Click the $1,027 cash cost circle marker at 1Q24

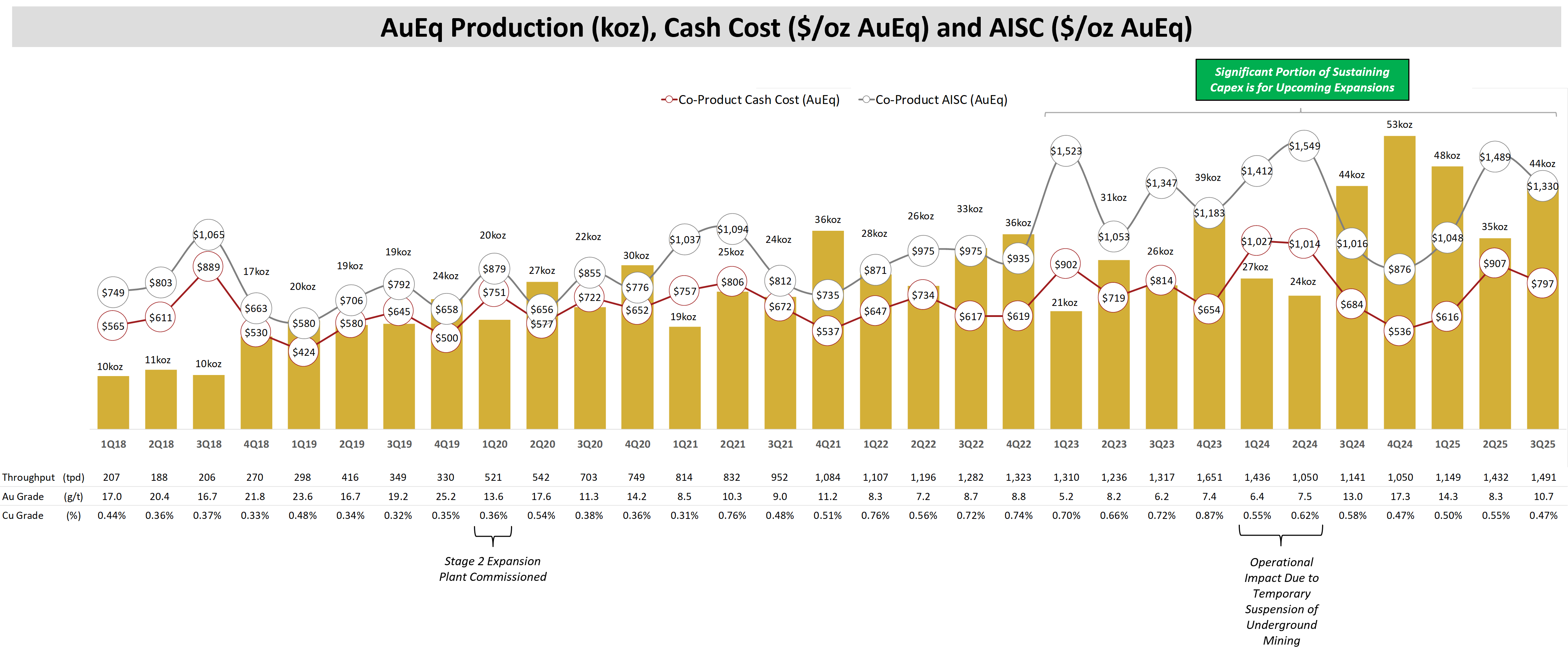tap(1256, 240)
